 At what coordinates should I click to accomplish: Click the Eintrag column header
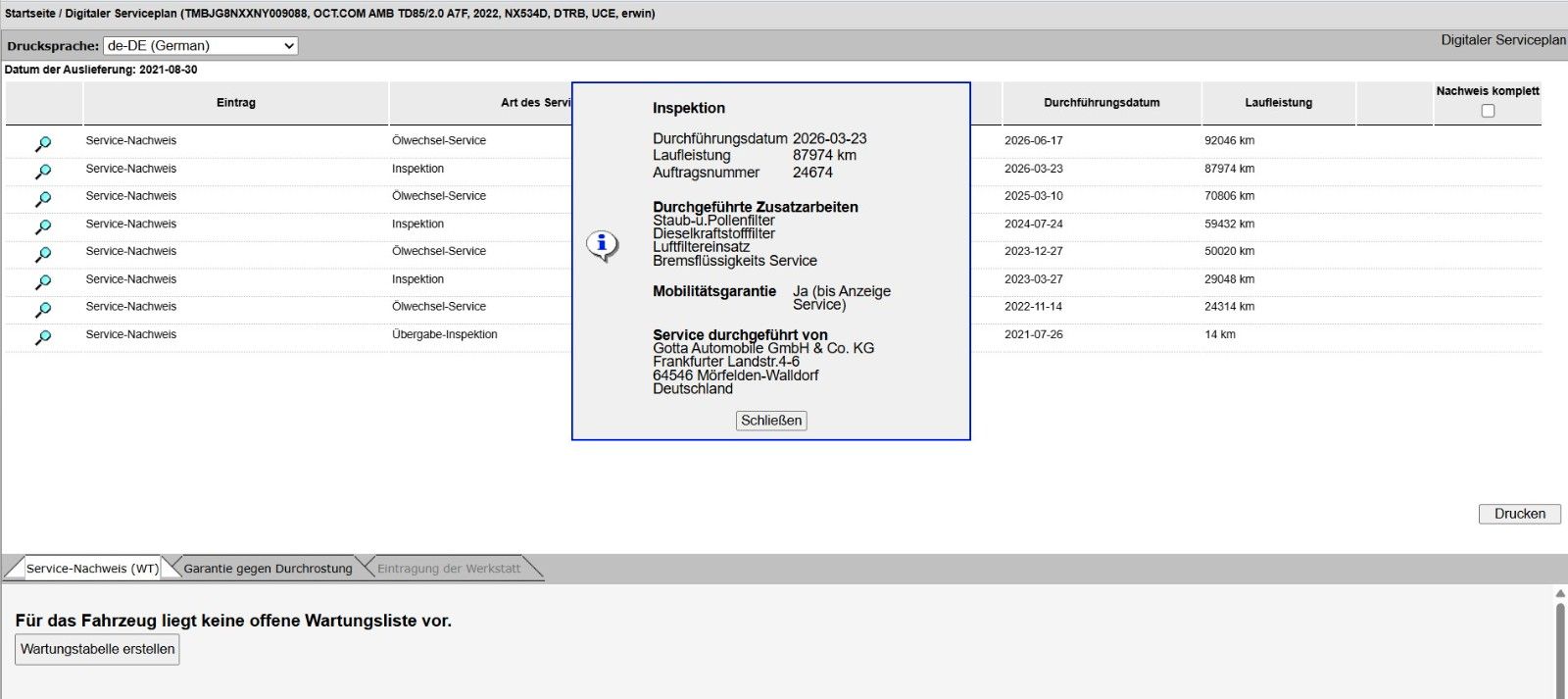click(x=236, y=103)
